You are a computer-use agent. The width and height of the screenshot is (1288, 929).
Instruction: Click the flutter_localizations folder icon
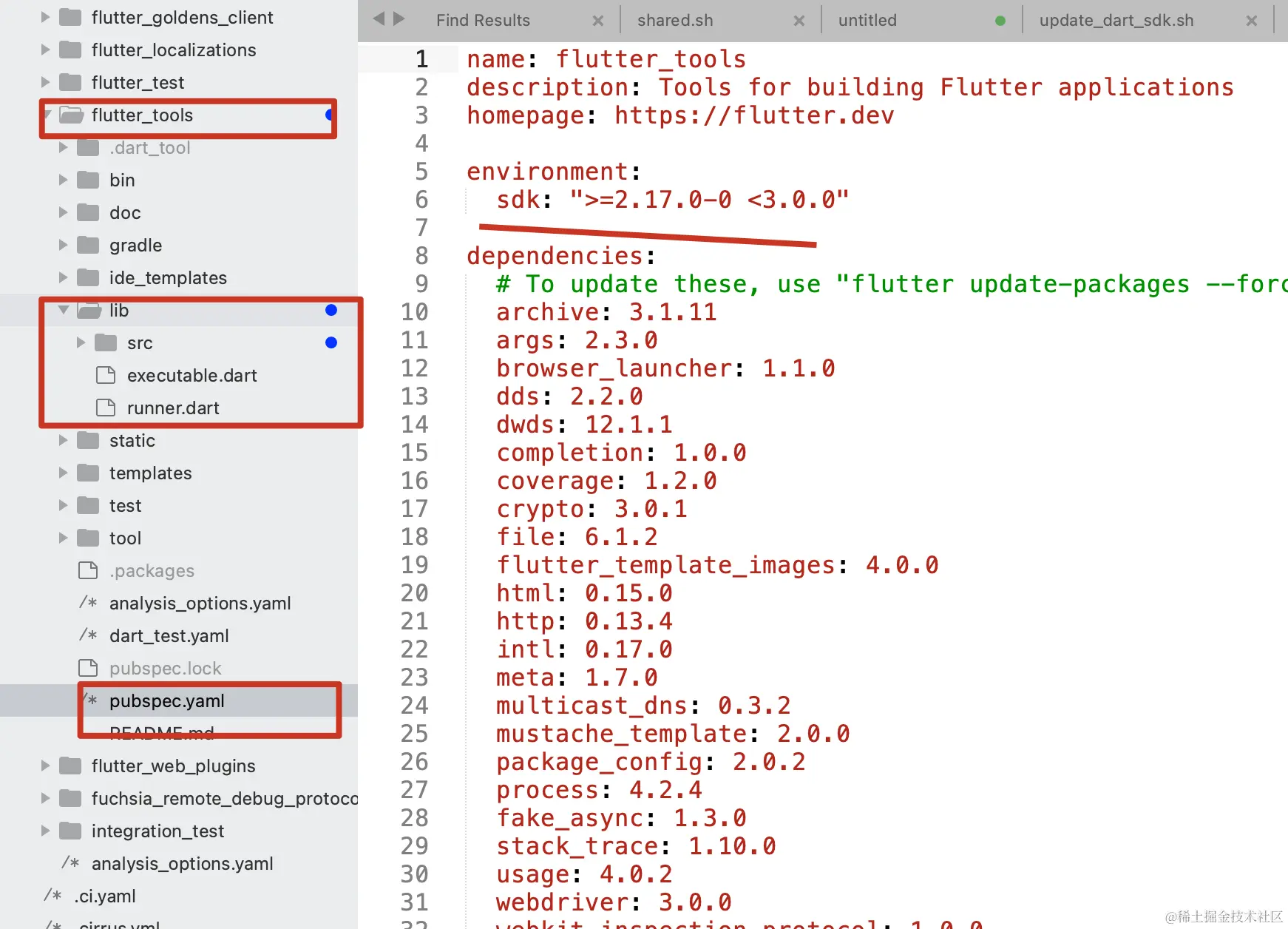coord(70,50)
